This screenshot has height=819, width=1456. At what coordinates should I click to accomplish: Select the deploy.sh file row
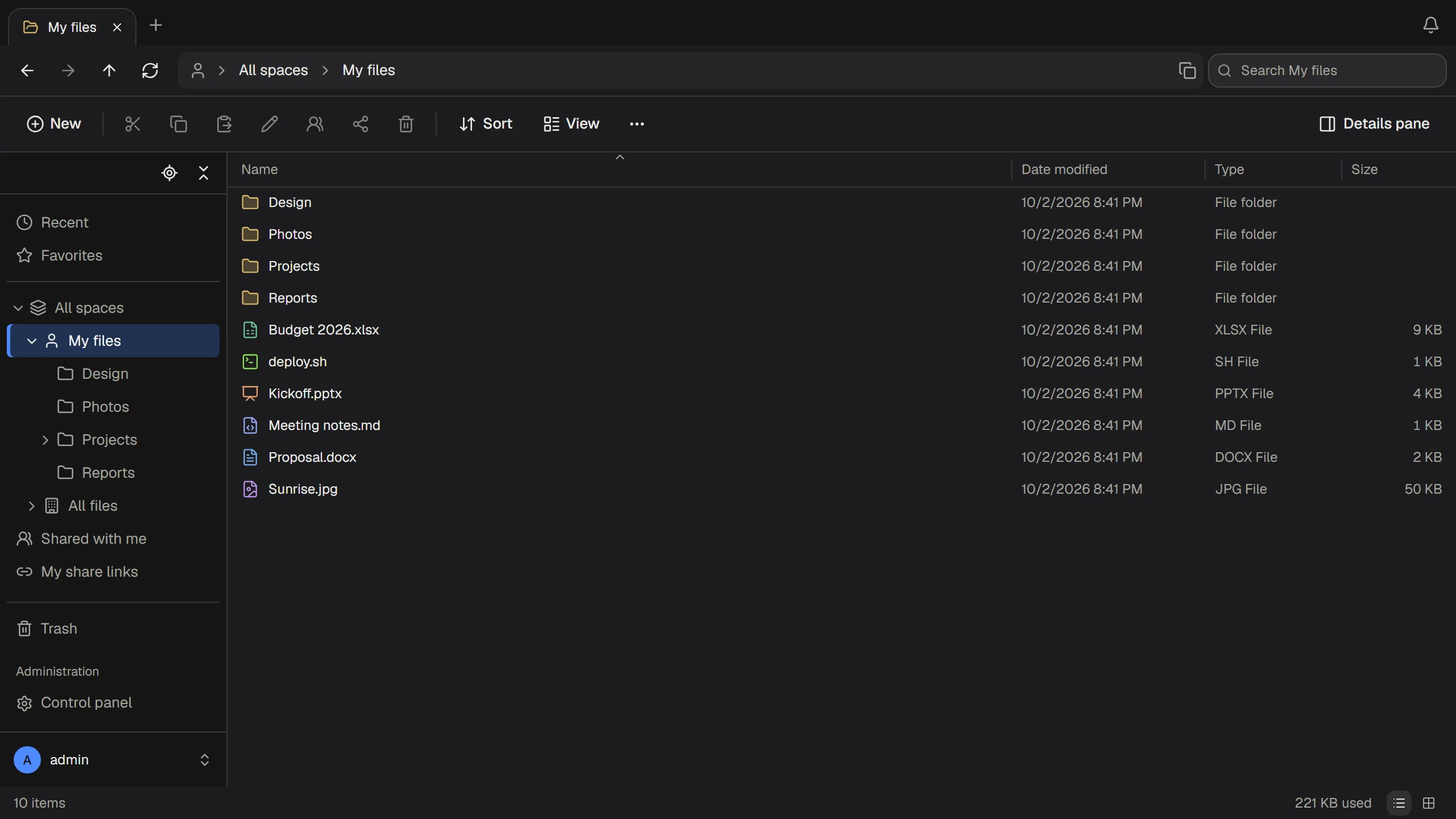click(842, 362)
